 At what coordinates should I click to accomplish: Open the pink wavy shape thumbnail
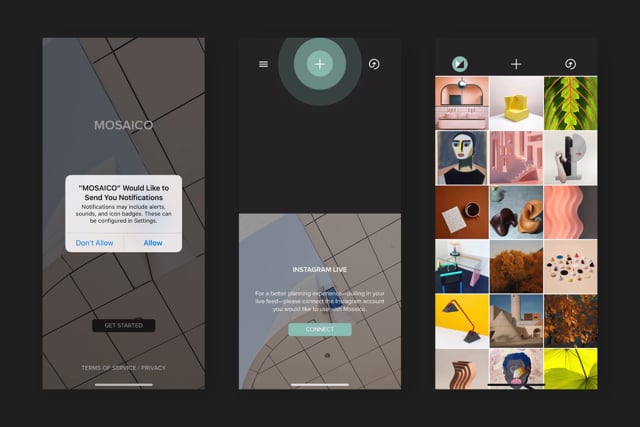(x=571, y=212)
